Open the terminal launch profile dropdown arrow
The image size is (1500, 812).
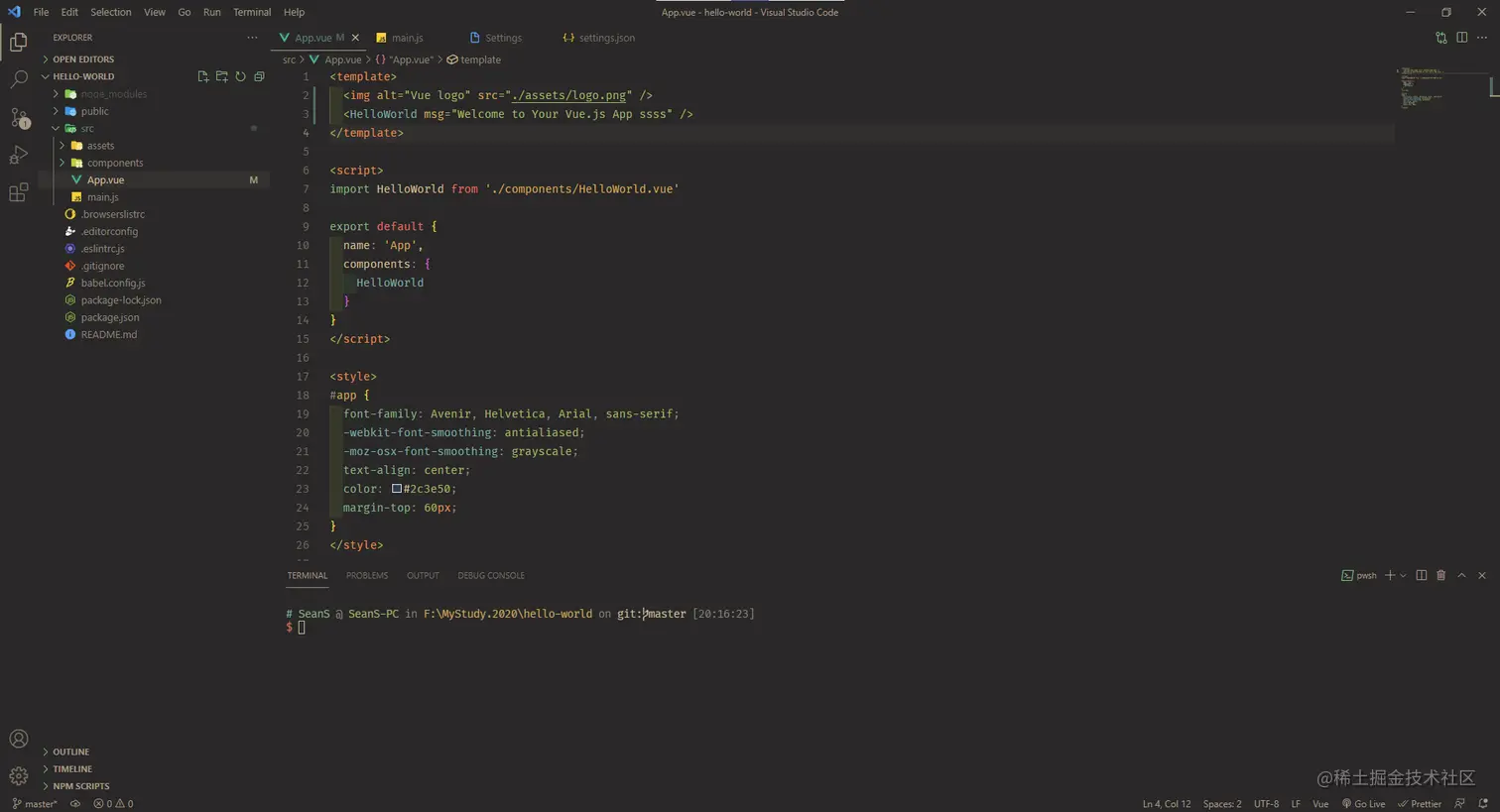tap(1403, 575)
